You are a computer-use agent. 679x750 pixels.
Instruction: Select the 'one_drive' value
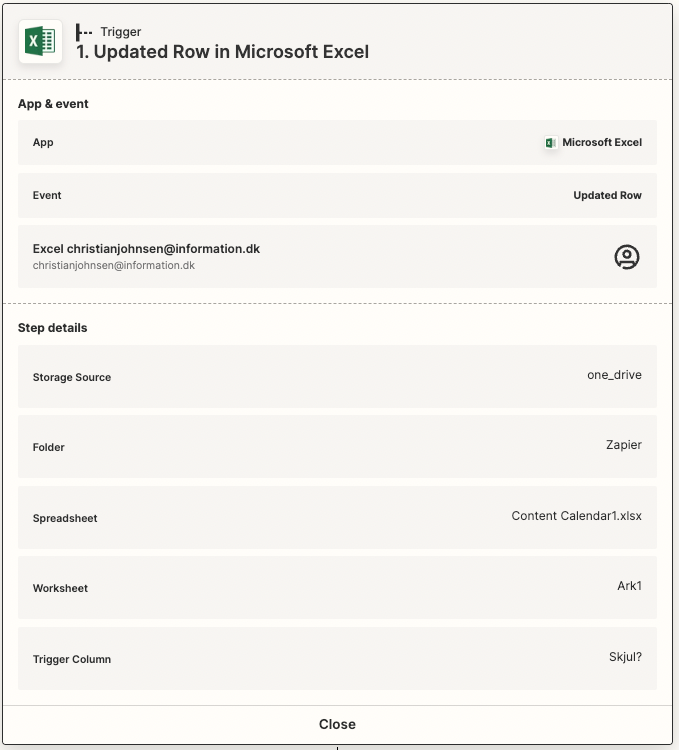[614, 375]
